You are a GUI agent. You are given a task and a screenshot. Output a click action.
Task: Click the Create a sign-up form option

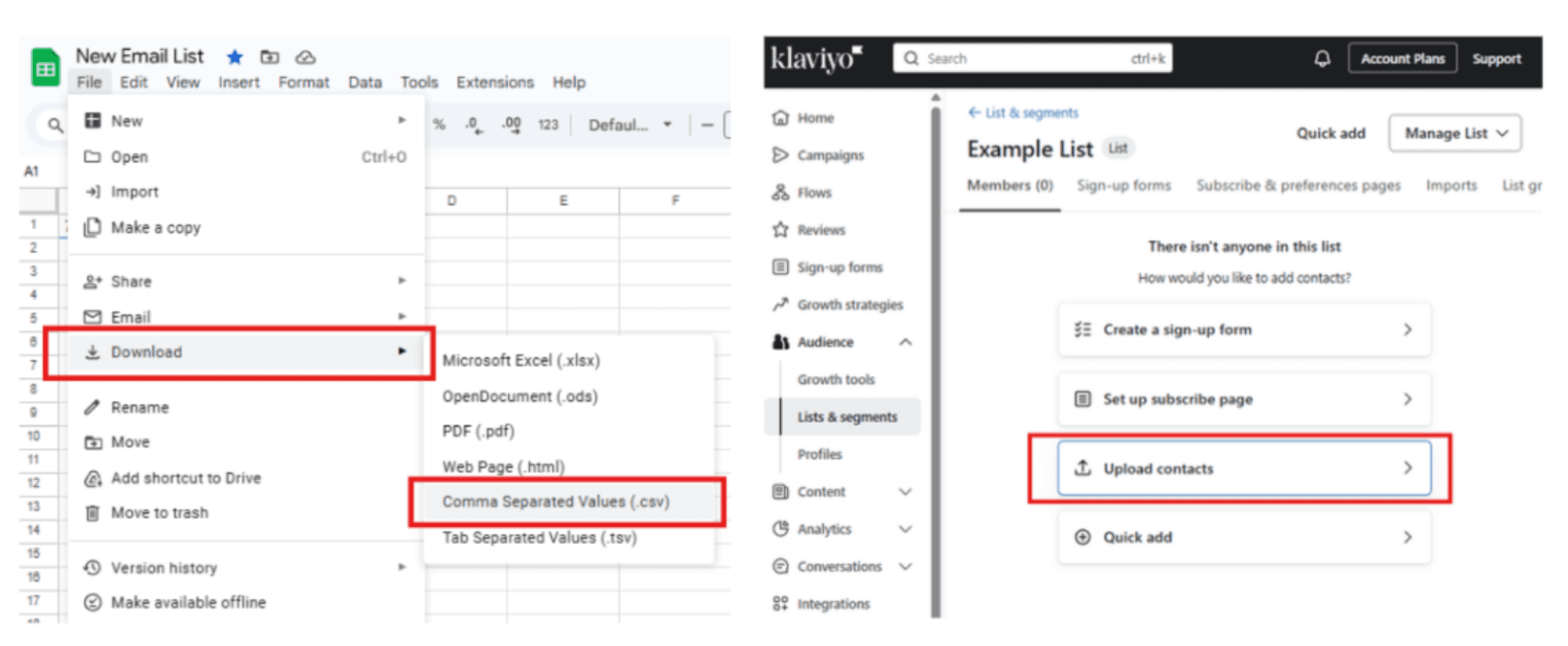(1244, 330)
